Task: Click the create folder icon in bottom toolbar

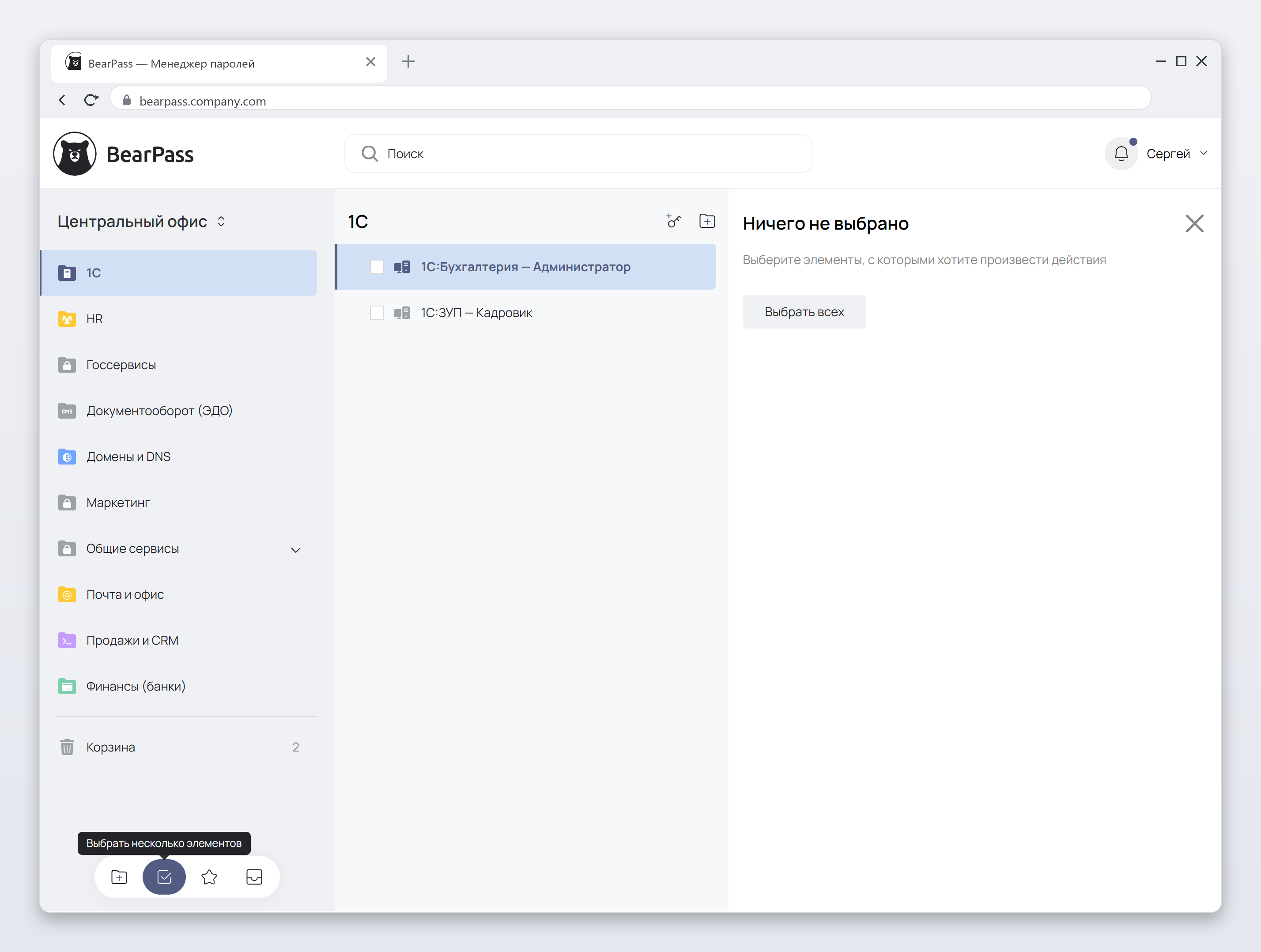Action: click(119, 877)
